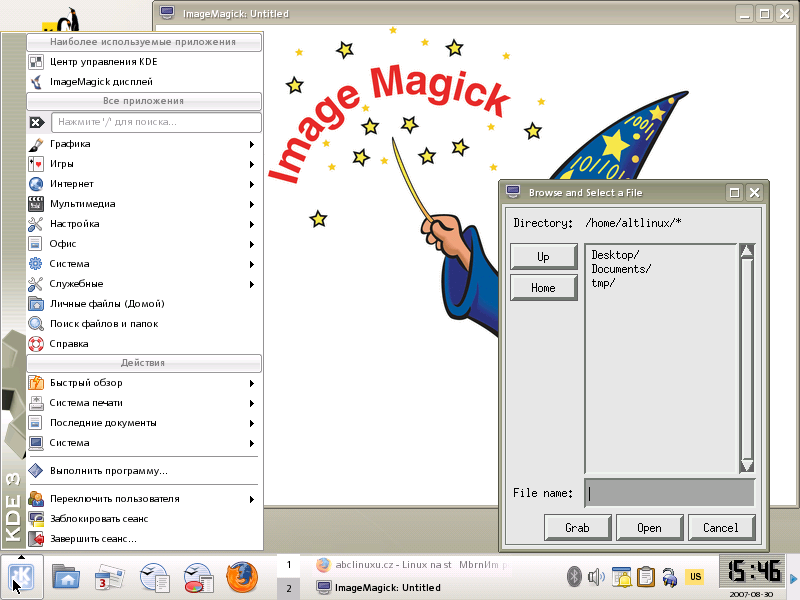Click the icon beside Выполнить программу...
The image size is (800, 600).
[36, 470]
